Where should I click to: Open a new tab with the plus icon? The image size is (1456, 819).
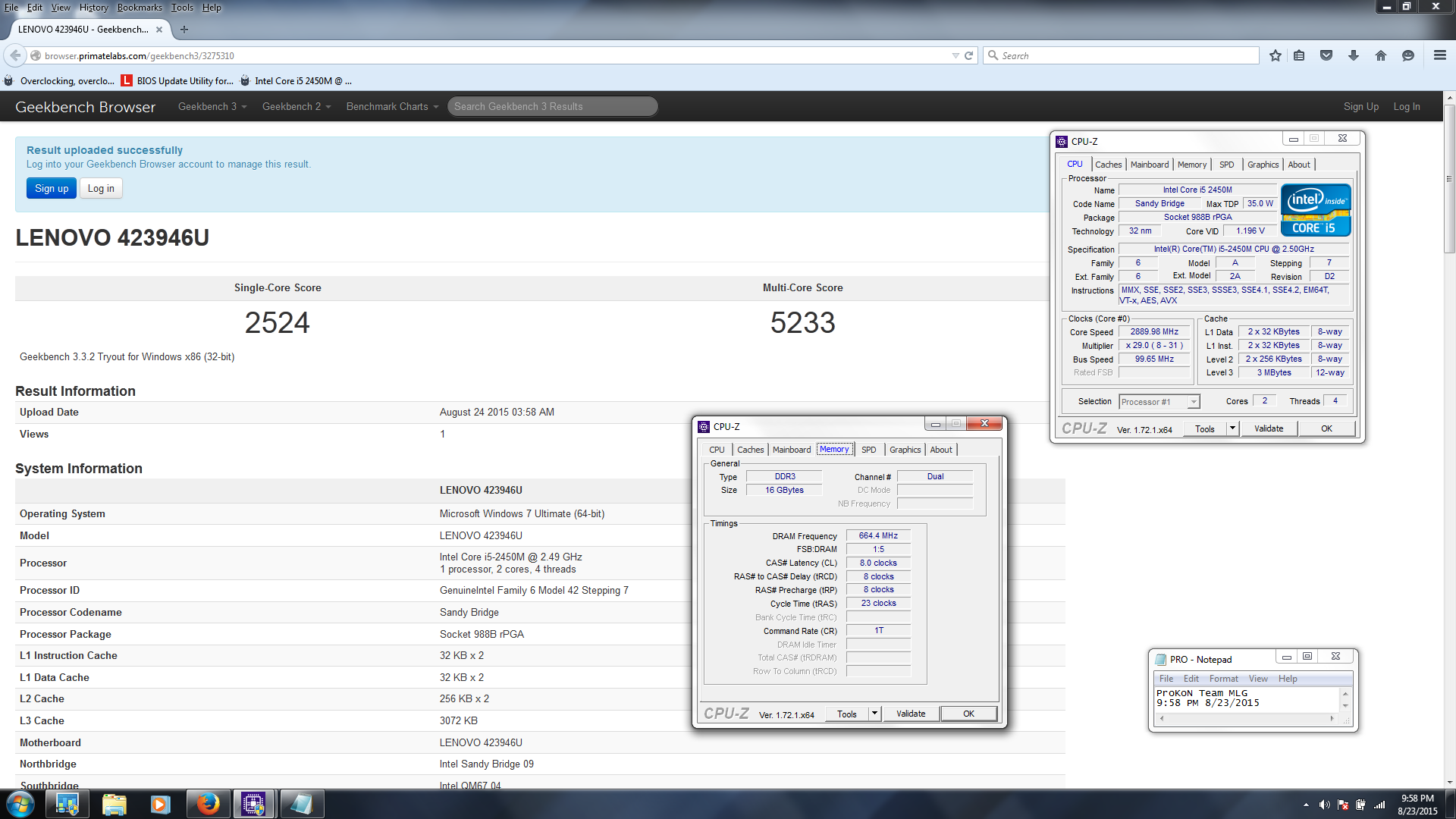(184, 30)
